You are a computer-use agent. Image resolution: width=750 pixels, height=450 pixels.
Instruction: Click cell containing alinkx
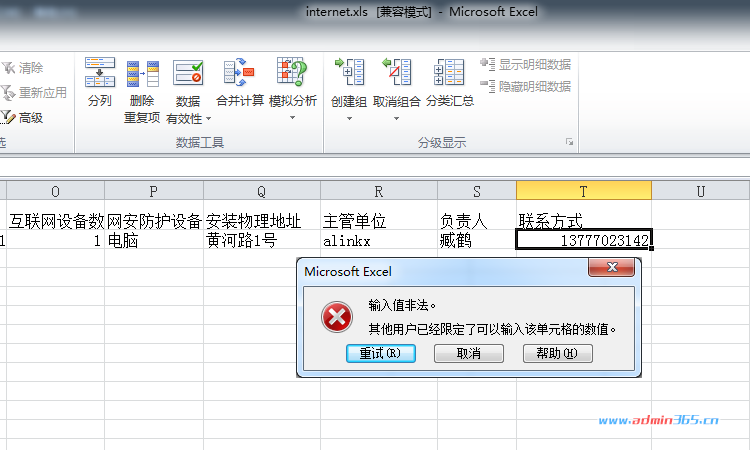click(x=379, y=240)
